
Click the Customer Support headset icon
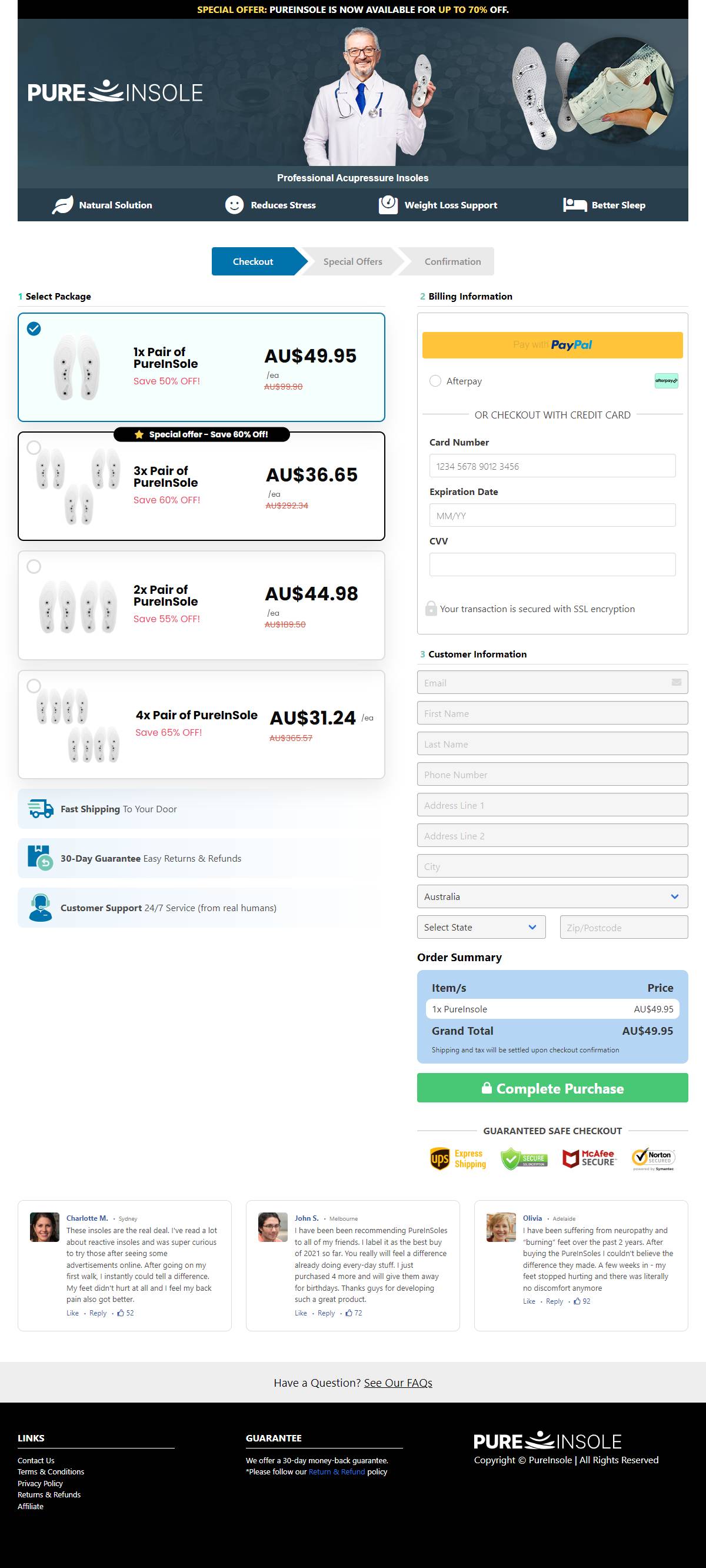pos(40,908)
